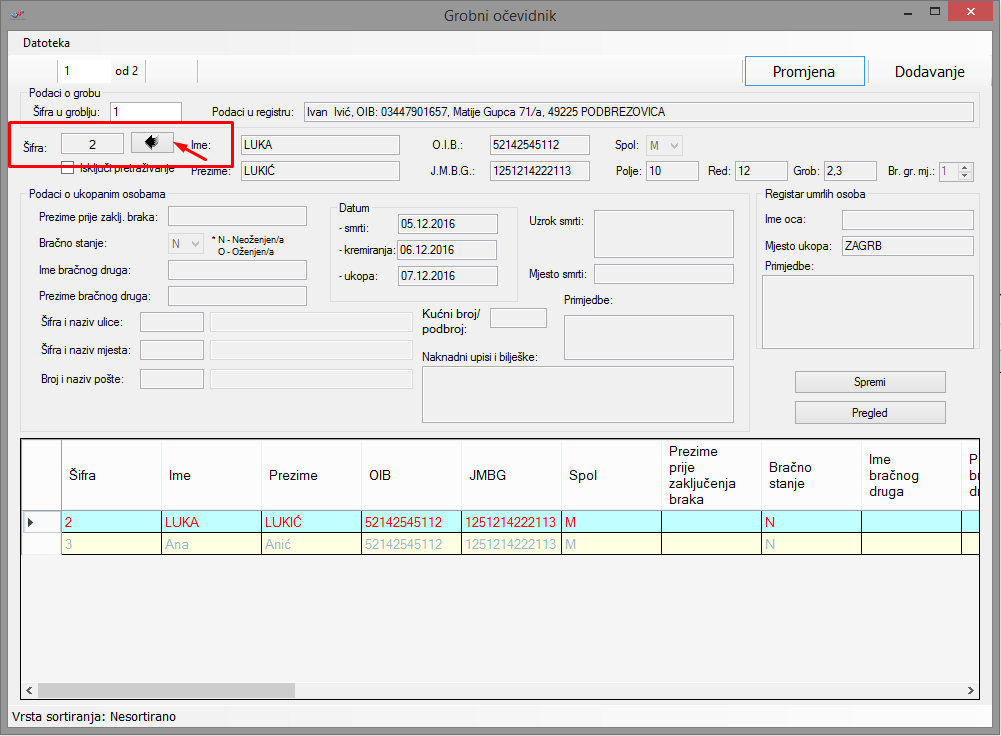The image size is (1001, 736).
Task: Expand the Bračno stanje dropdown
Action: click(x=194, y=243)
